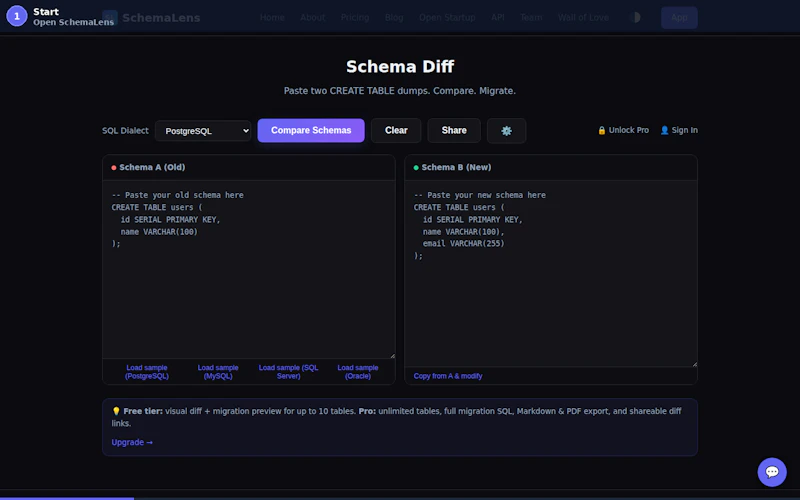Viewport: 800px width, 500px height.
Task: Grab Schema A textarea resize handle
Action: click(x=392, y=356)
